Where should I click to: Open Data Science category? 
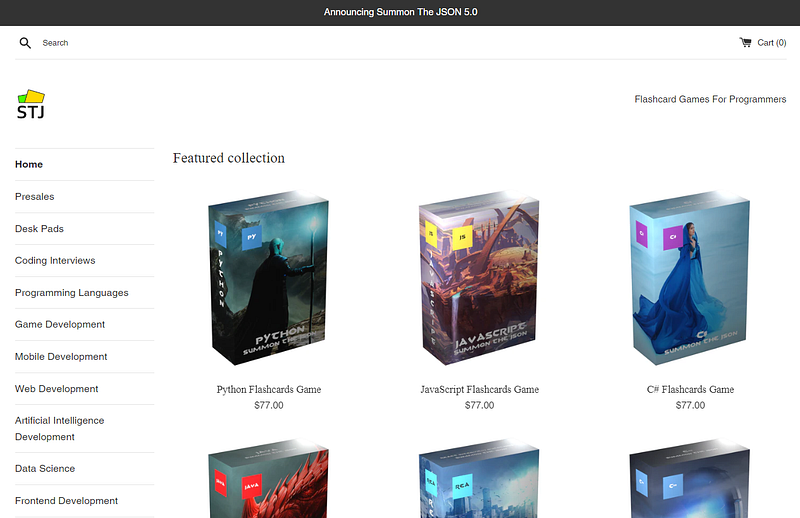click(x=45, y=468)
